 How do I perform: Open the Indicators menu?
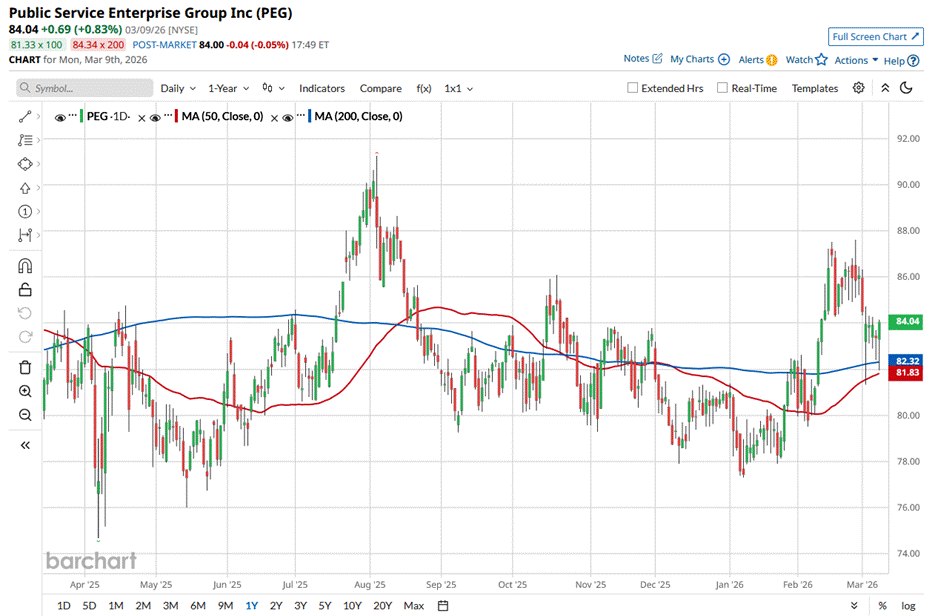coord(321,88)
